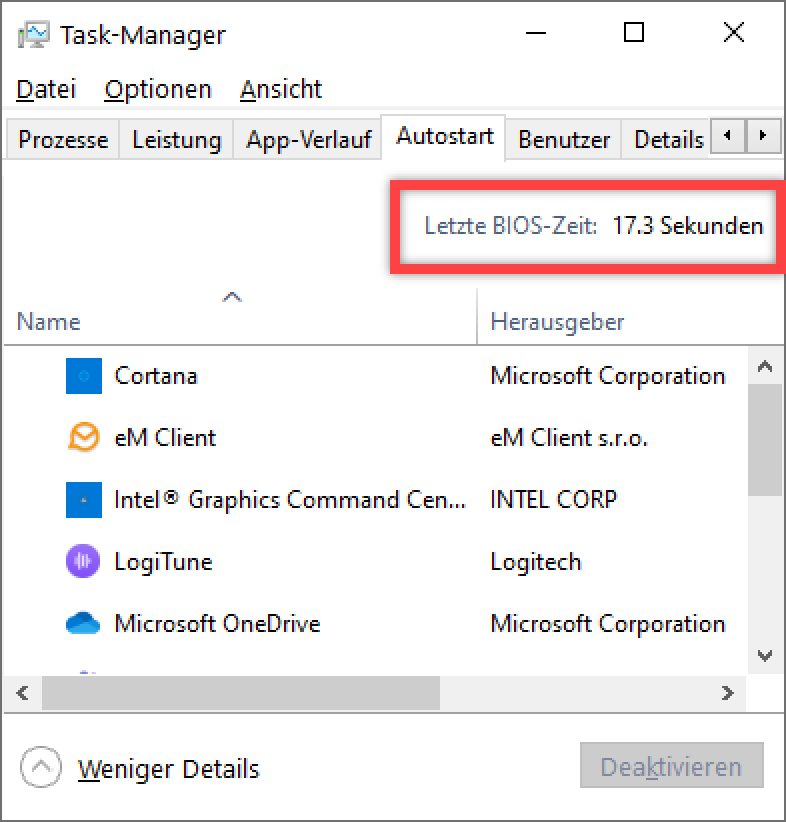The height and width of the screenshot is (822, 786).
Task: Open the Ansicht menu
Action: [281, 89]
